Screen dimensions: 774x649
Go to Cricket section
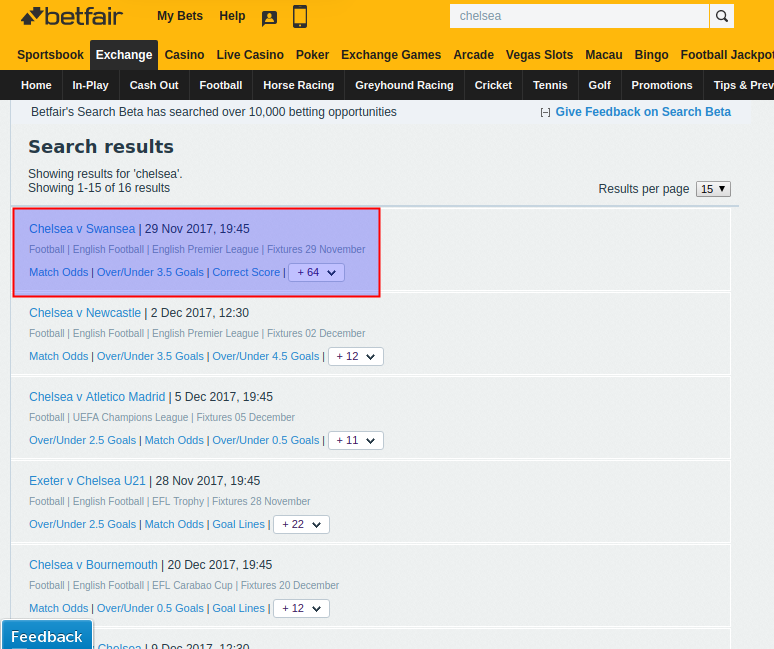pos(493,85)
